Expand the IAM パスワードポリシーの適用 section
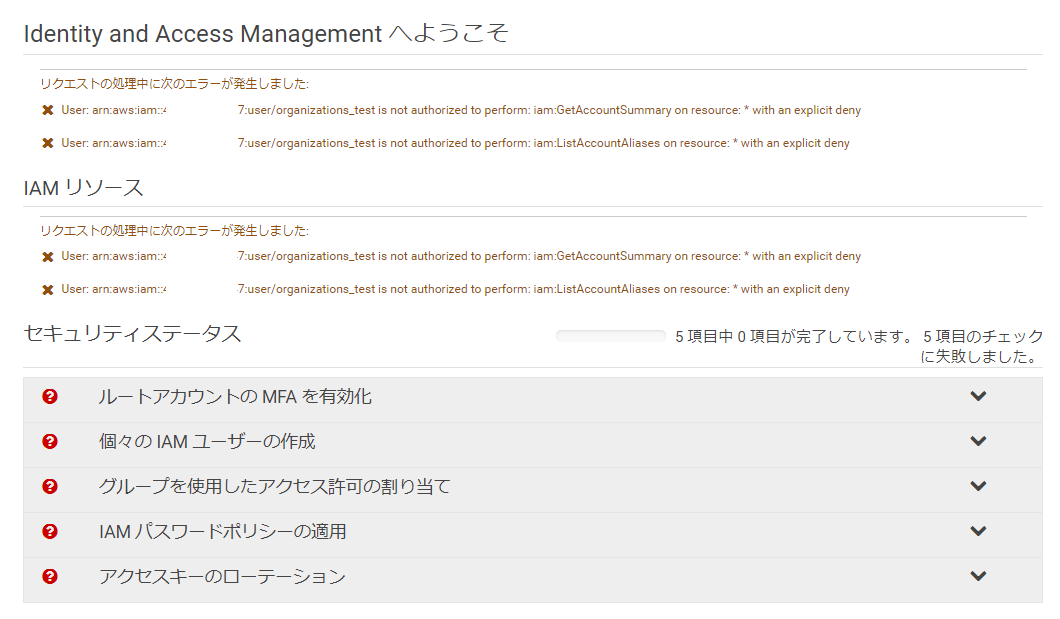The width and height of the screenshot is (1060, 619). (977, 532)
